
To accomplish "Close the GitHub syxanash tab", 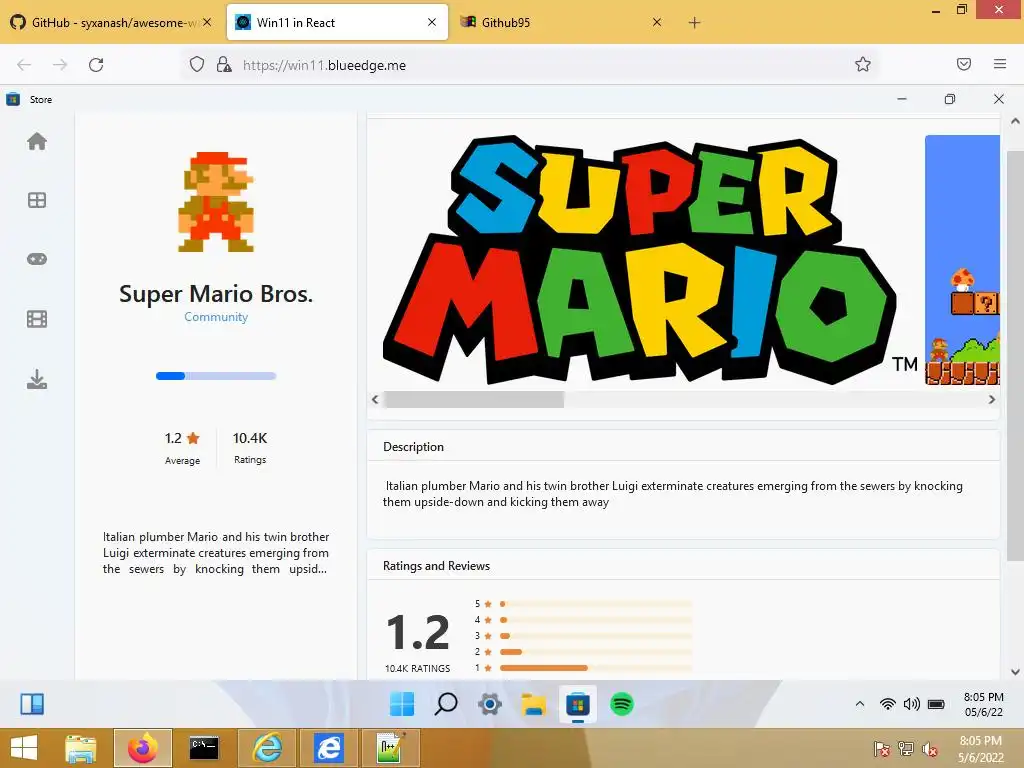I will pos(207,22).
